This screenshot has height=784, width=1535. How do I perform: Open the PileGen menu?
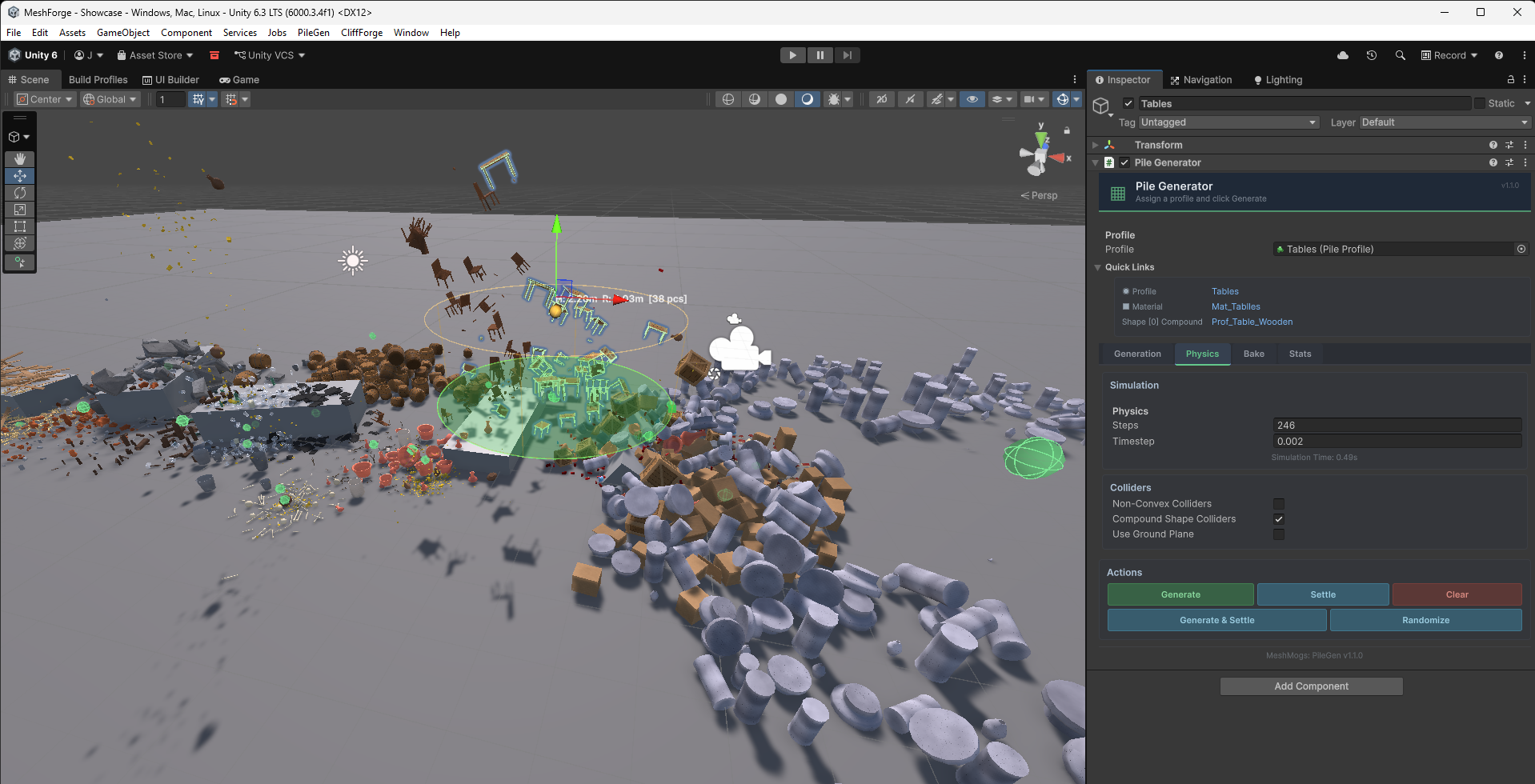[313, 33]
